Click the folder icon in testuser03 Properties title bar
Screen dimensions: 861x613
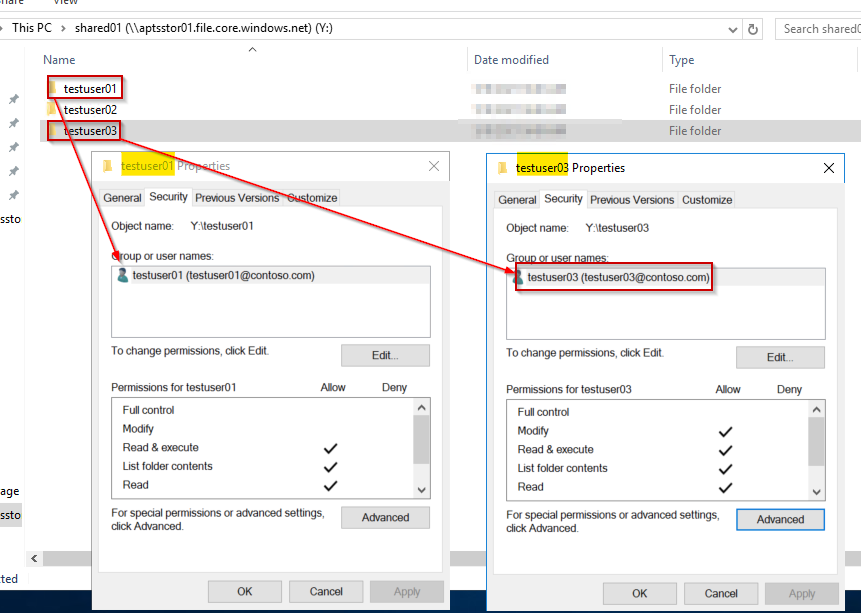point(502,168)
